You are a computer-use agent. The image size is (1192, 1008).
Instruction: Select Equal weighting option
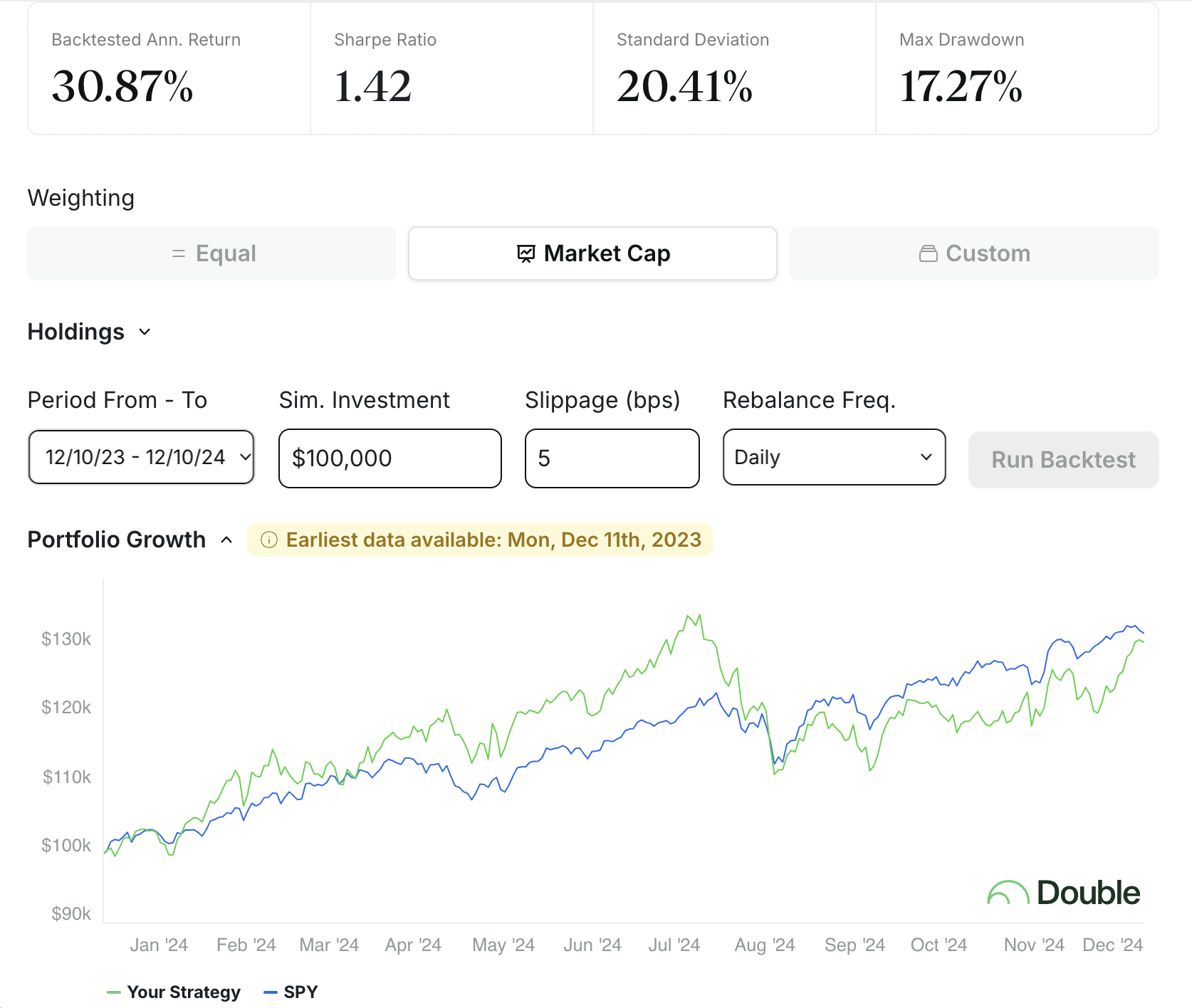pos(212,253)
